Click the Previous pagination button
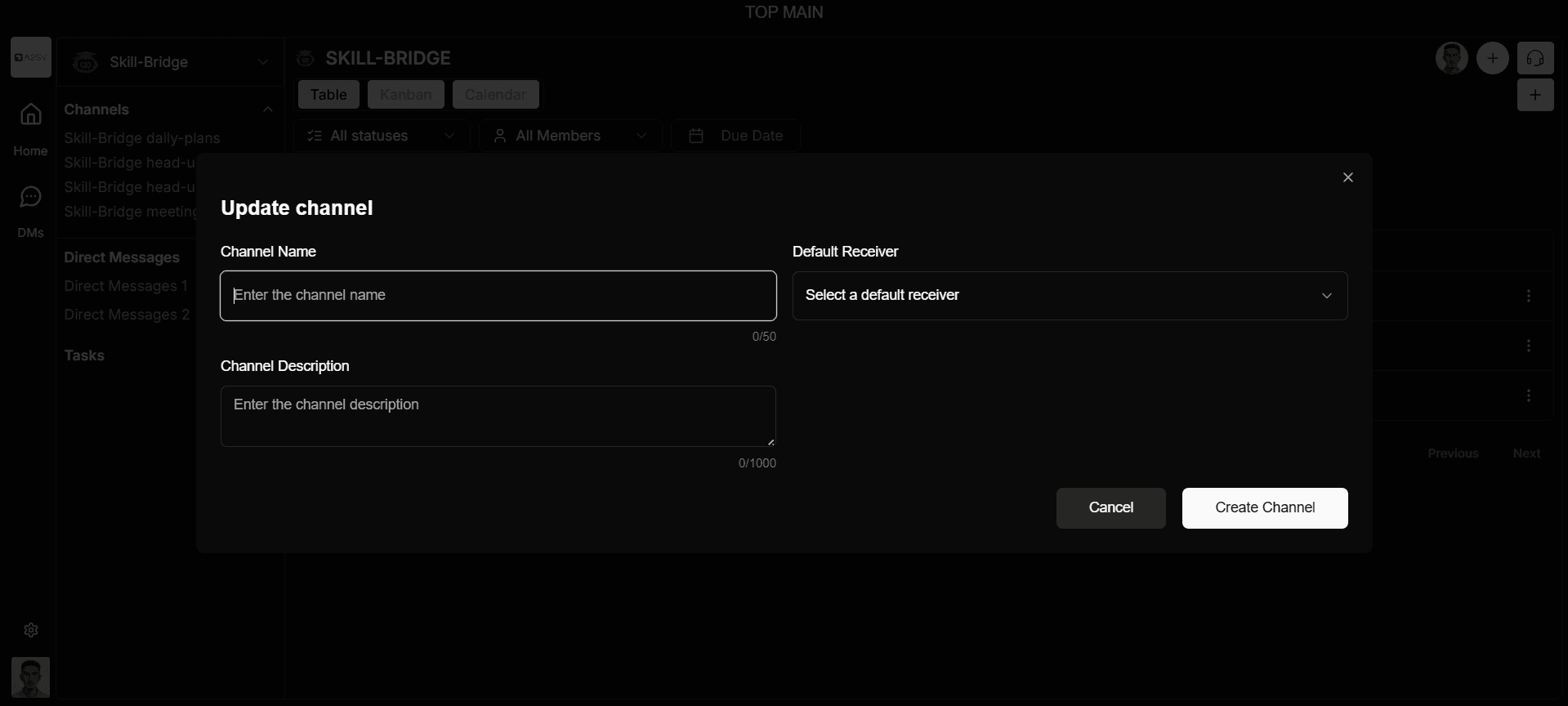 coord(1453,454)
